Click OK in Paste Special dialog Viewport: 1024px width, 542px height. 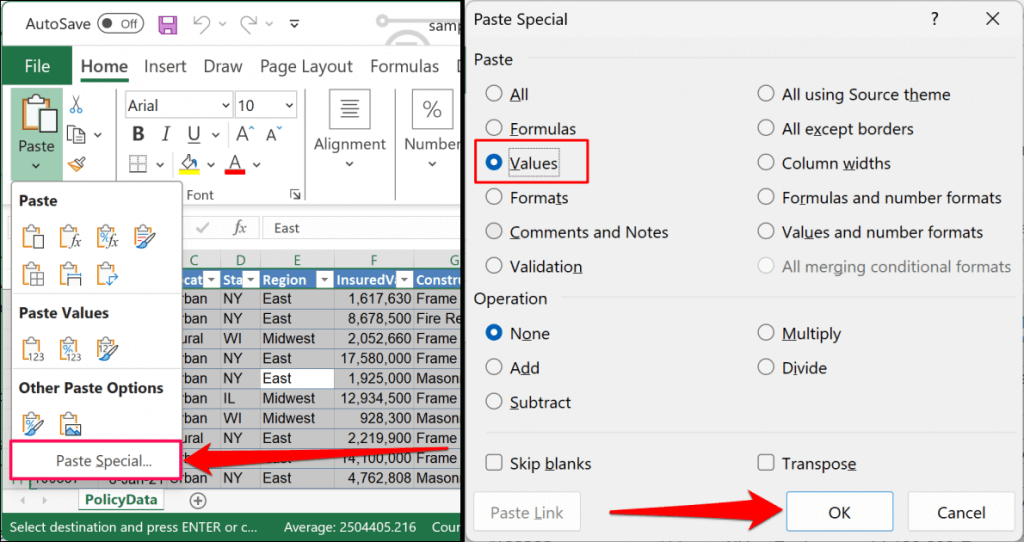pos(839,513)
